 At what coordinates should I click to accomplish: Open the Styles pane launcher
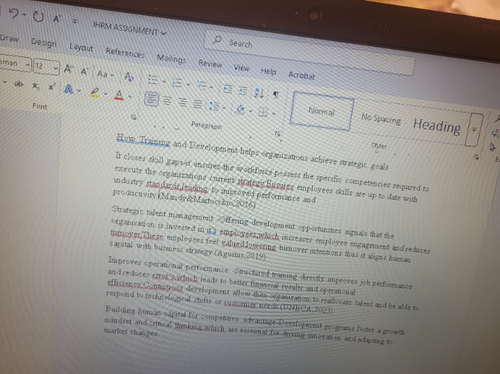click(x=477, y=157)
